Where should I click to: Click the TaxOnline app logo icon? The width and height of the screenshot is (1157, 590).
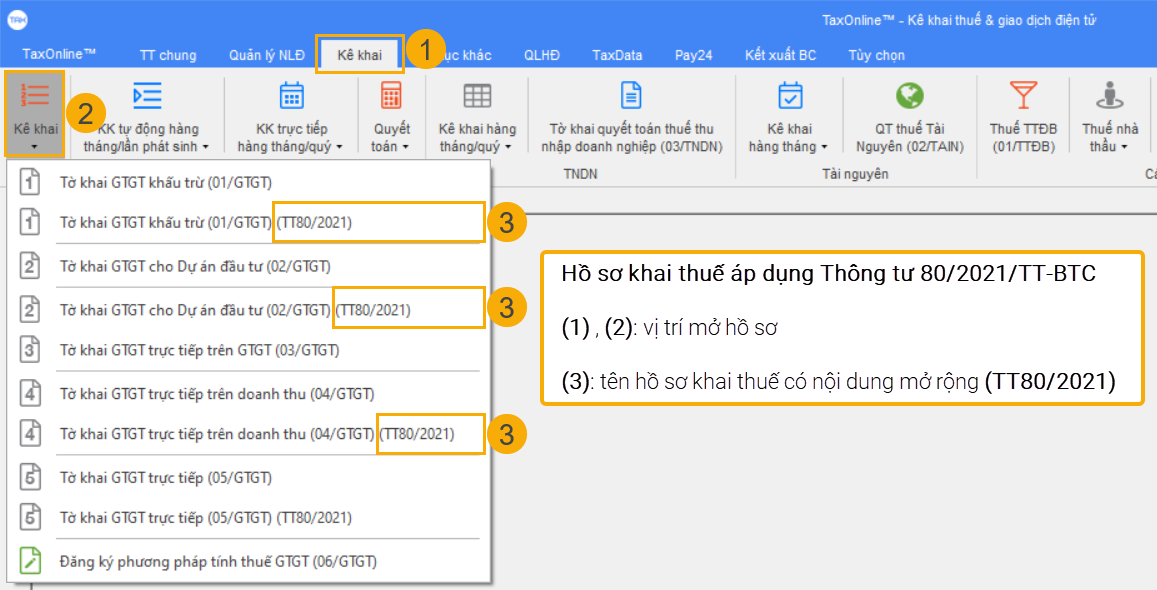pos(17,20)
